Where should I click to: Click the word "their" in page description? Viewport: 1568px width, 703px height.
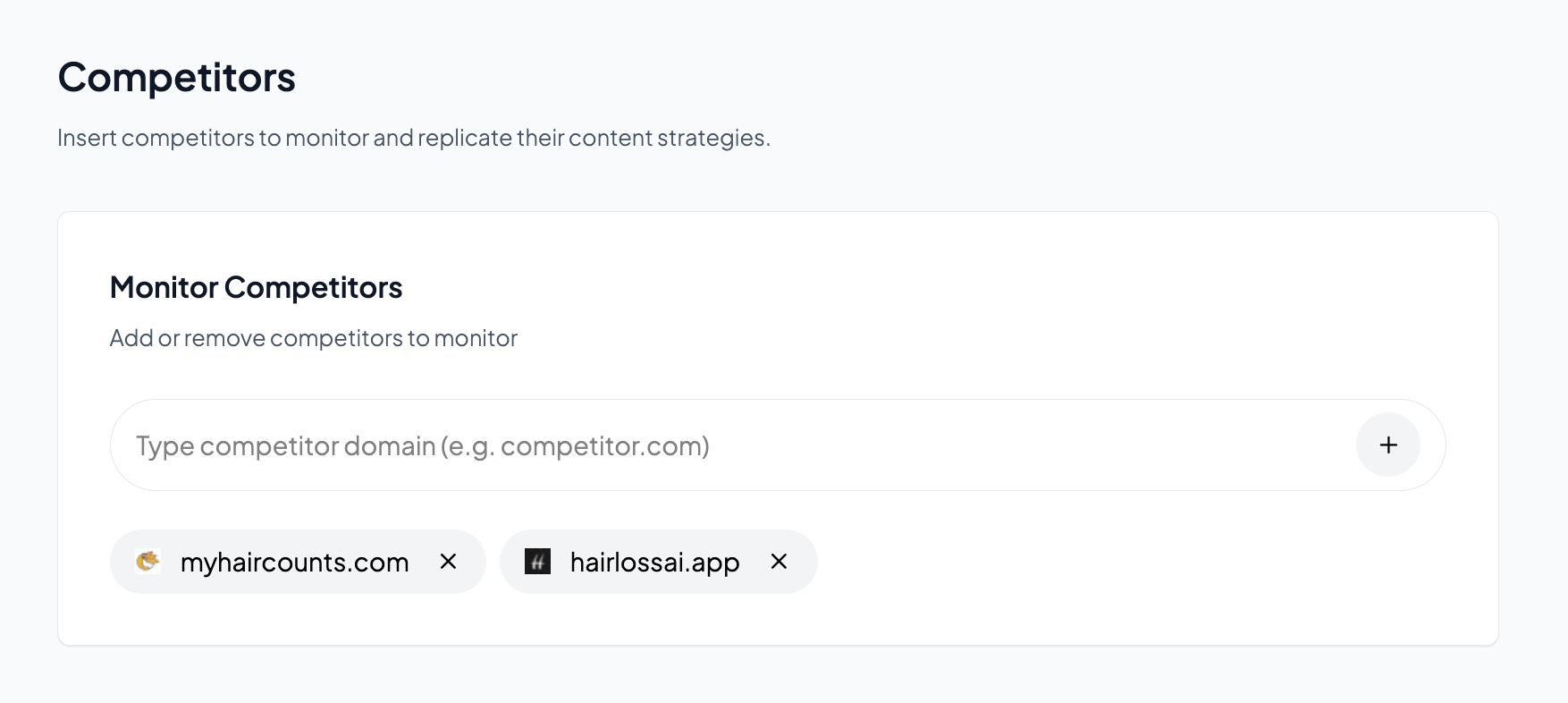pyautogui.click(x=540, y=138)
